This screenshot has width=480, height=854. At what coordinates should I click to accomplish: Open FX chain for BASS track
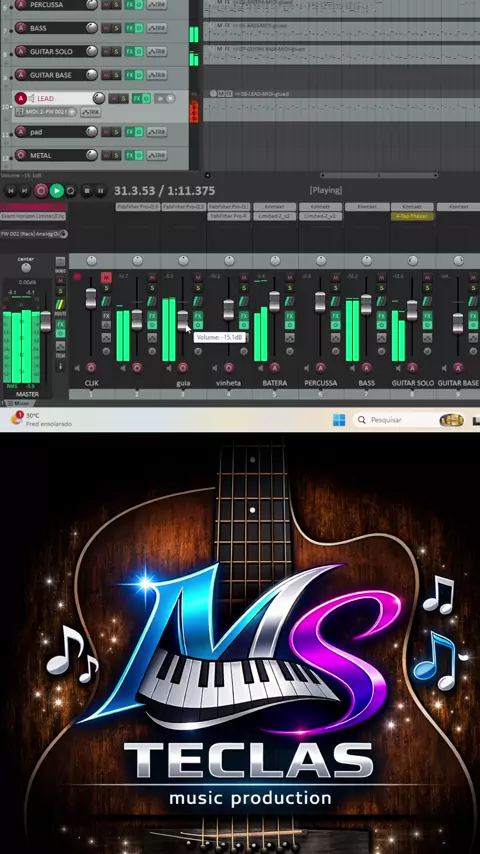tap(130, 28)
